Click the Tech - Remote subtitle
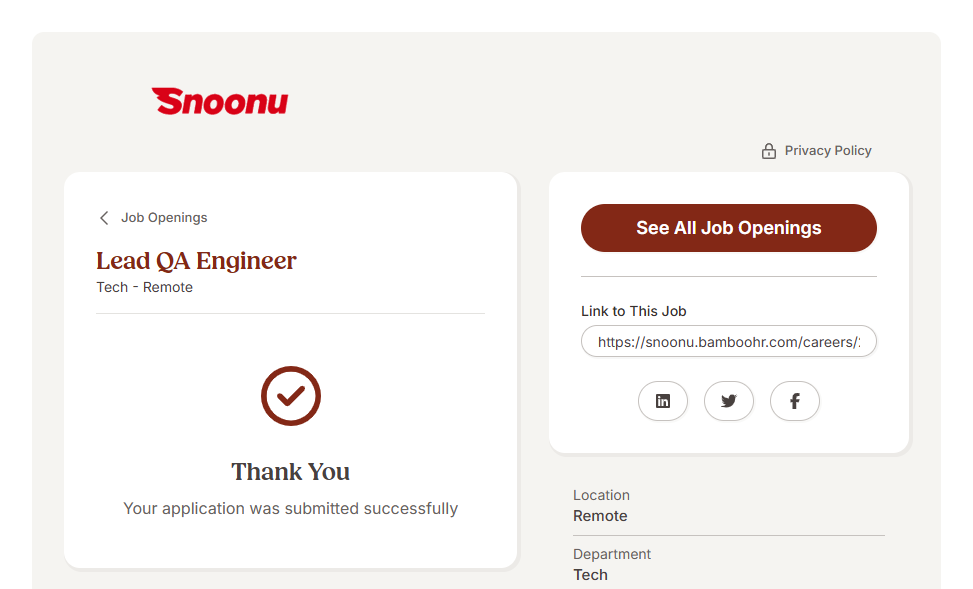Screen dimensions: 973x589 coord(144,287)
